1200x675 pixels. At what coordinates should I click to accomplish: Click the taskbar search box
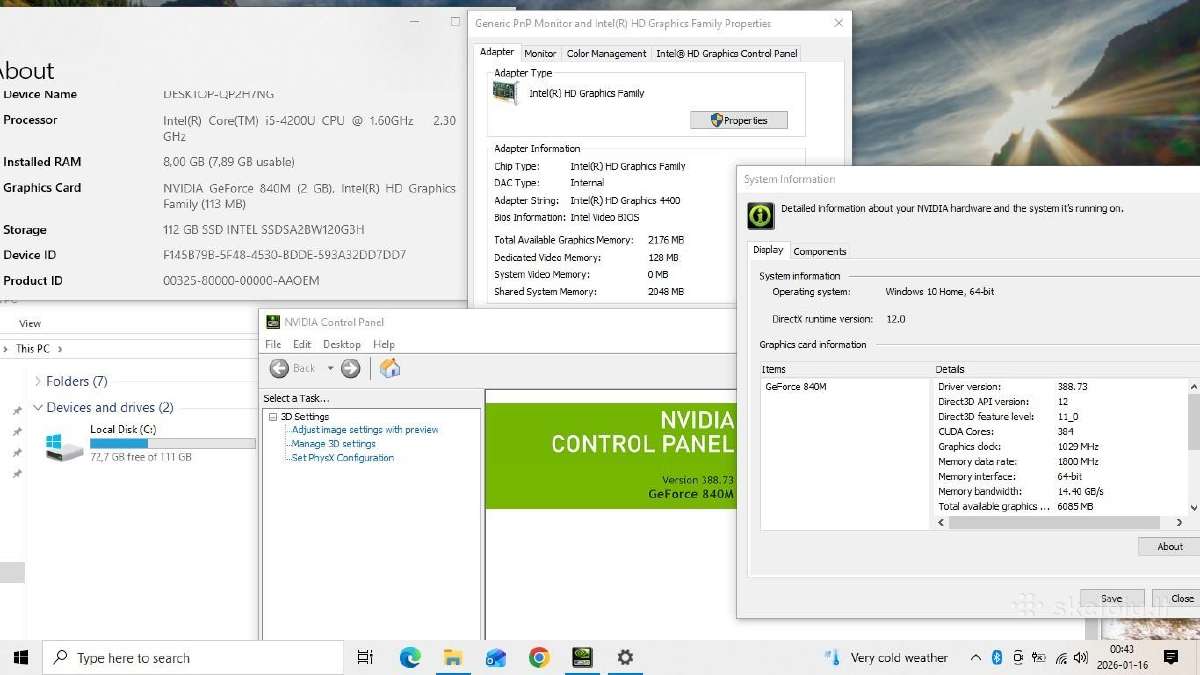pos(193,657)
